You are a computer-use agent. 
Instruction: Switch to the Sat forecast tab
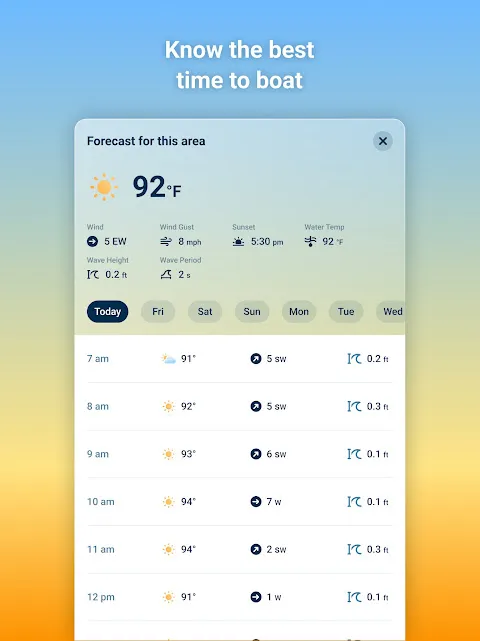pos(205,312)
